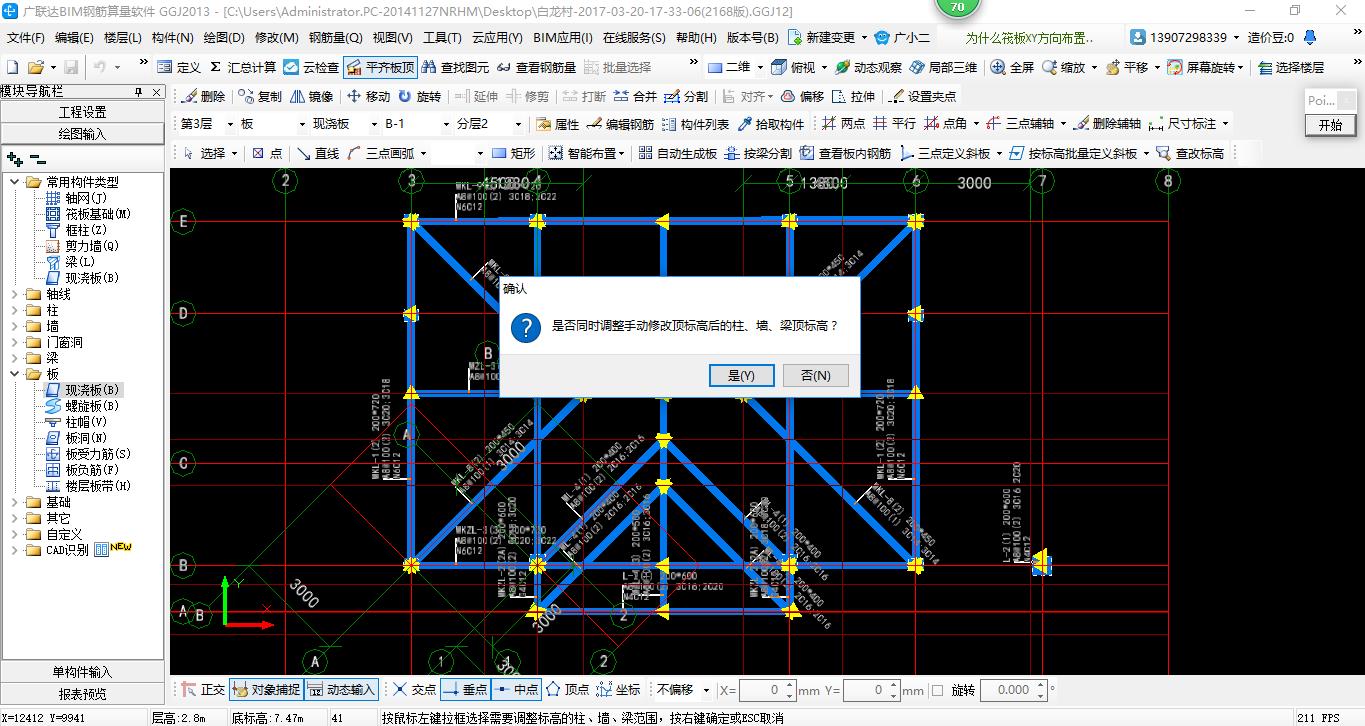Select the 旋转 tool
1365x726 pixels.
[419, 96]
